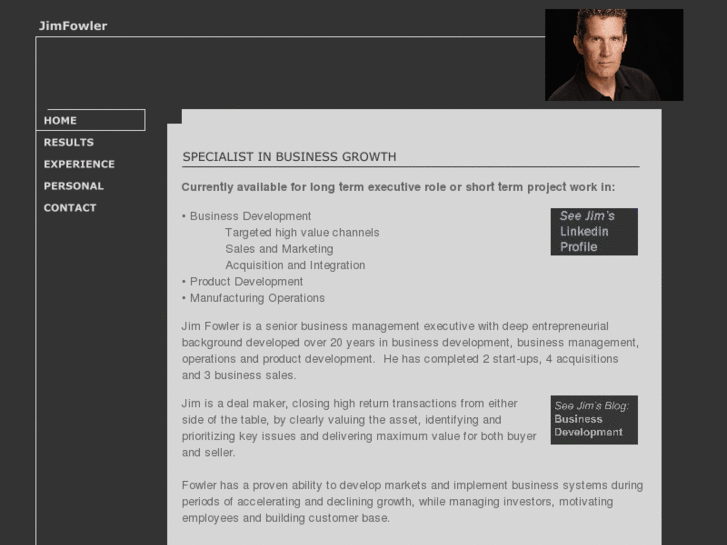Open the RESULTS navigation item

pyautogui.click(x=69, y=142)
